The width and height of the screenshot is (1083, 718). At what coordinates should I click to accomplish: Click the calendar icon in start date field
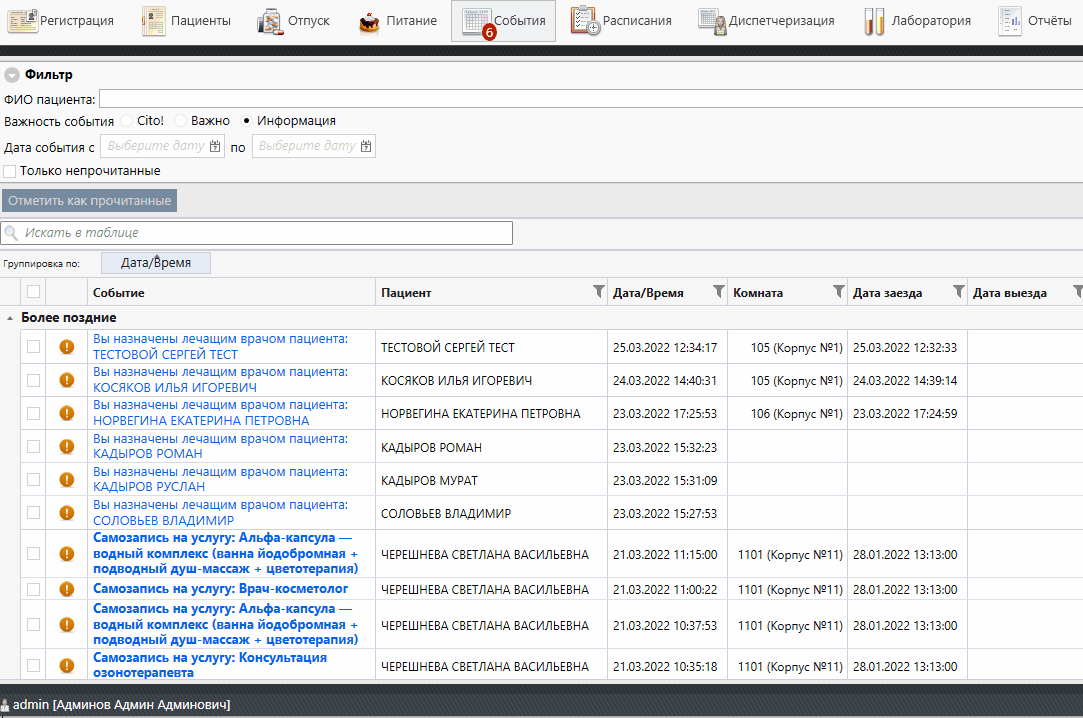coord(215,146)
